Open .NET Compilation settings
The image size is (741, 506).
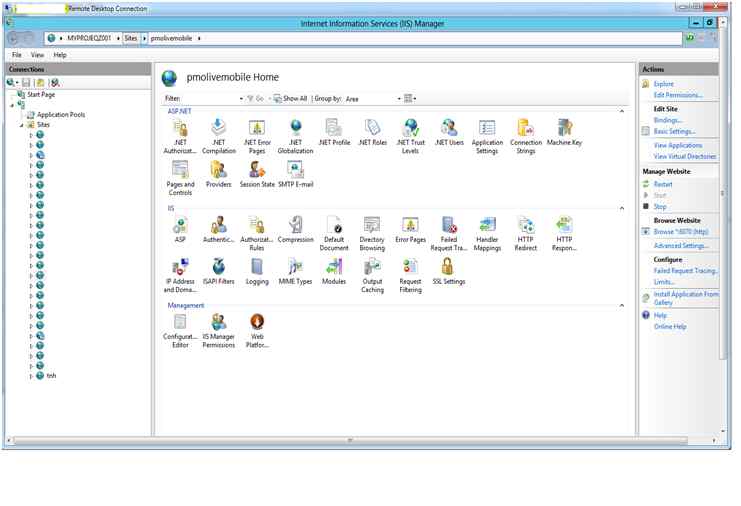click(x=218, y=137)
